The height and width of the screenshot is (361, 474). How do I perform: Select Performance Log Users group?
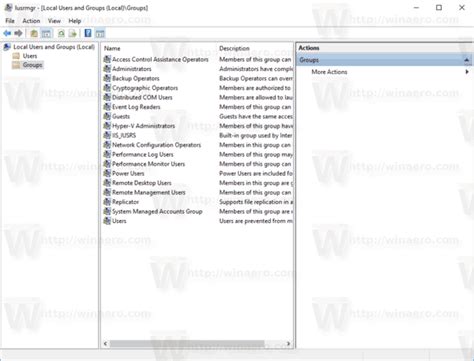point(143,155)
